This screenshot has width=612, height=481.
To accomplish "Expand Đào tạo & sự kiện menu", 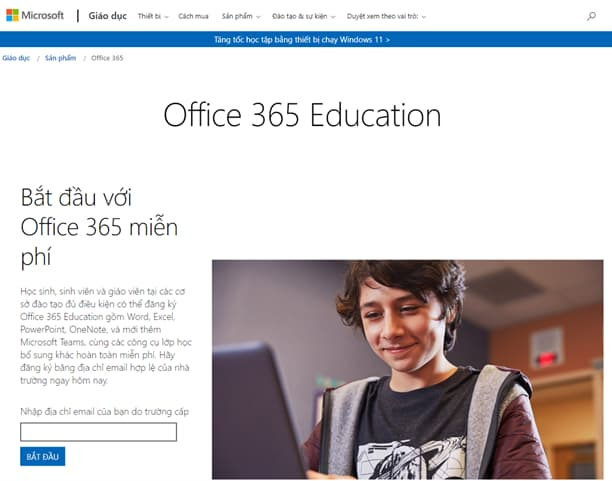I will coord(304,16).
